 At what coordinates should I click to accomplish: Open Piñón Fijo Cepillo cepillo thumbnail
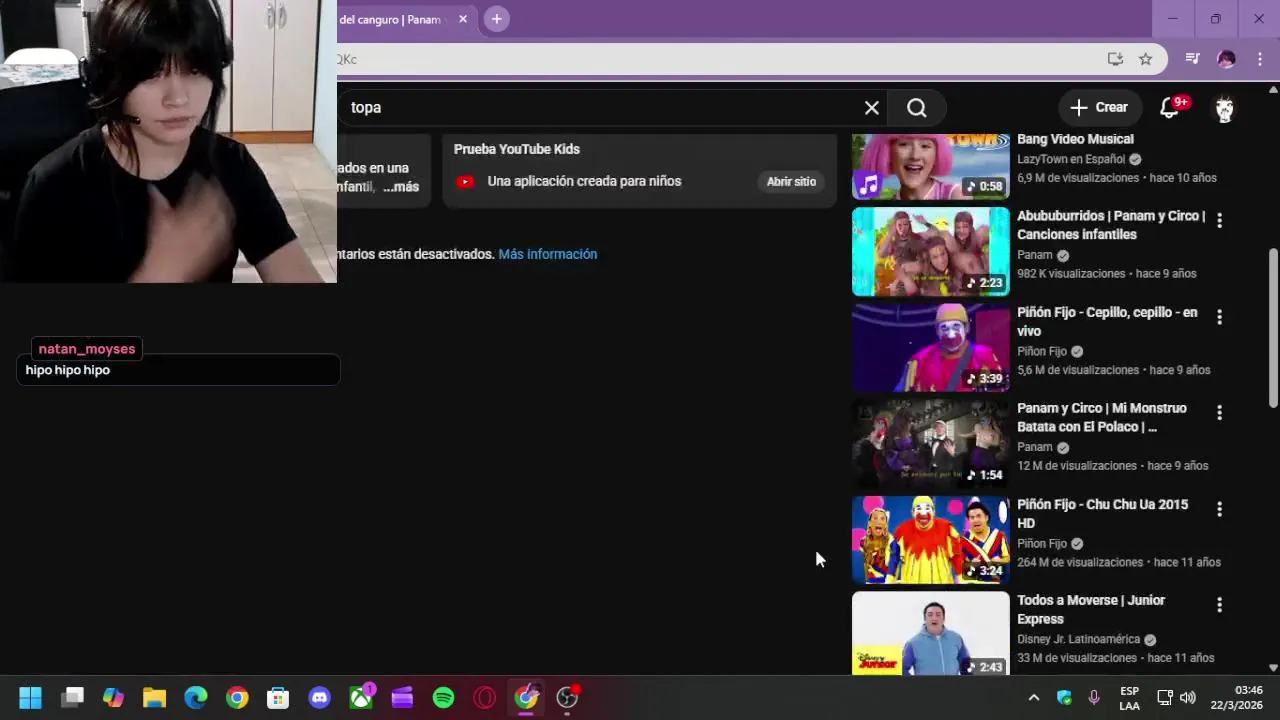(931, 348)
